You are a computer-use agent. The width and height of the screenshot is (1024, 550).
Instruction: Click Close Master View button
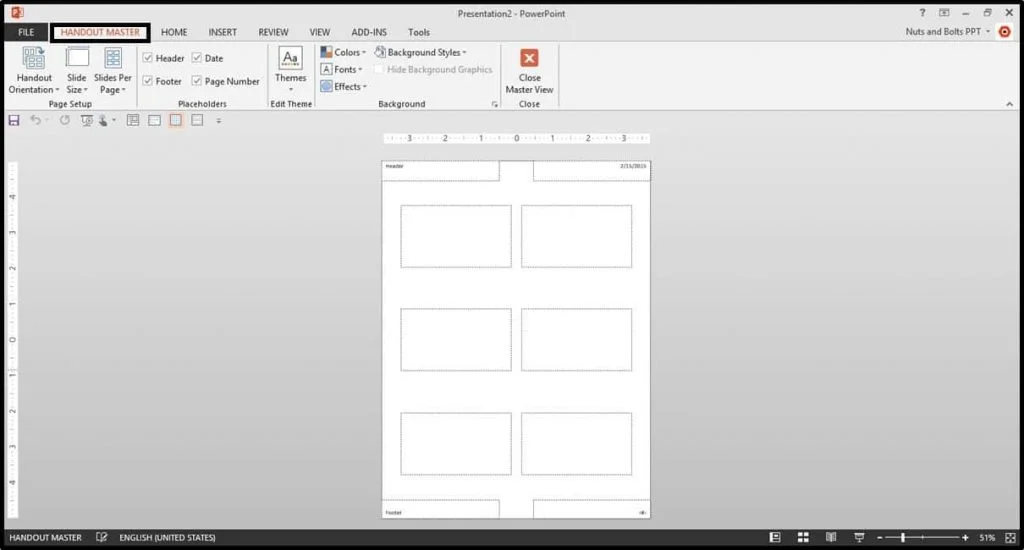pyautogui.click(x=530, y=71)
